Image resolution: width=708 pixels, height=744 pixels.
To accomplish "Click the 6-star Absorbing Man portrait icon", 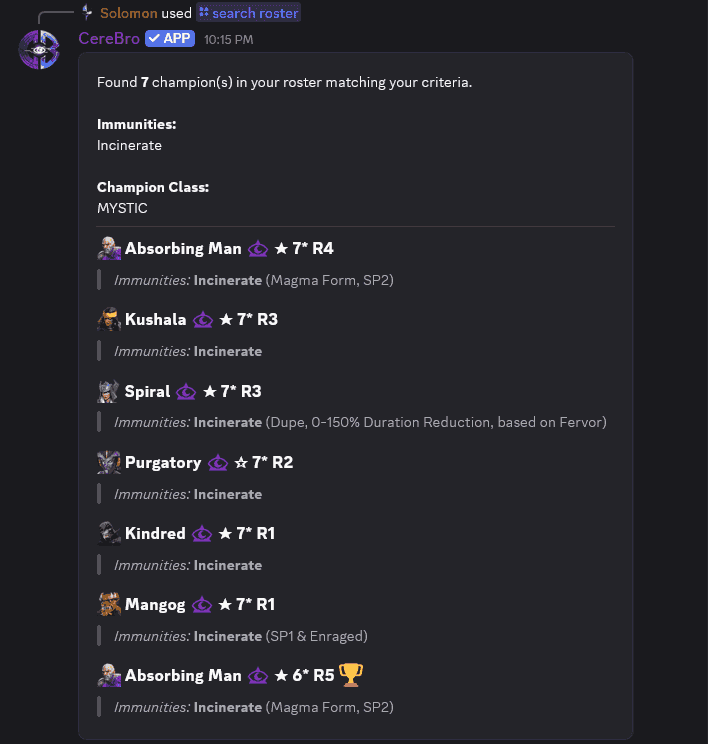I will pyautogui.click(x=109, y=676).
